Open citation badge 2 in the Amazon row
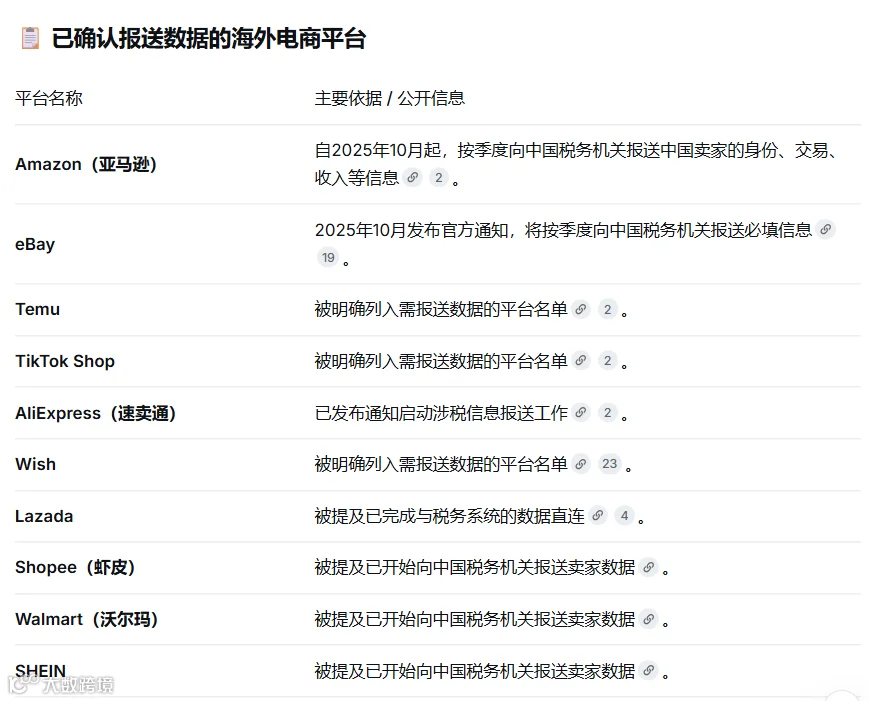Screen dimensions: 869x701 click(439, 177)
